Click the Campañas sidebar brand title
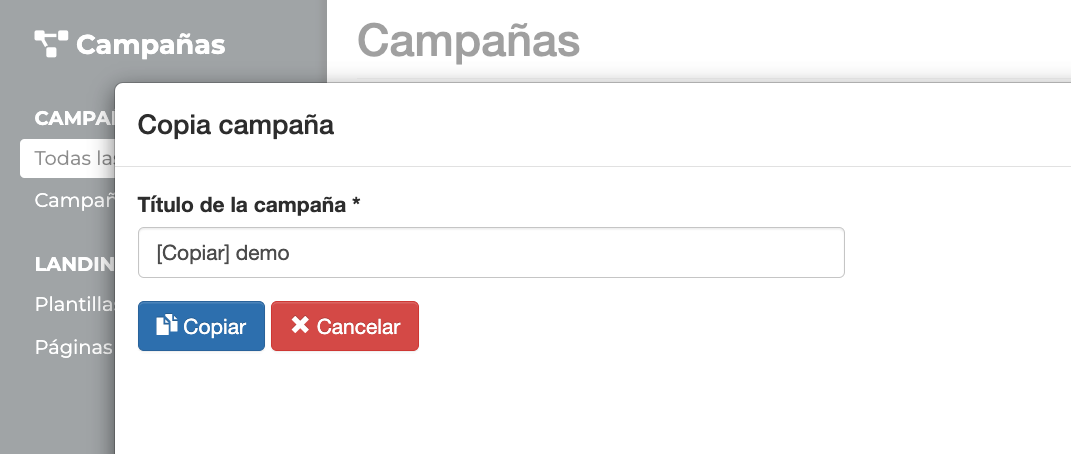Viewport: 1071px width, 454px height. [151, 45]
